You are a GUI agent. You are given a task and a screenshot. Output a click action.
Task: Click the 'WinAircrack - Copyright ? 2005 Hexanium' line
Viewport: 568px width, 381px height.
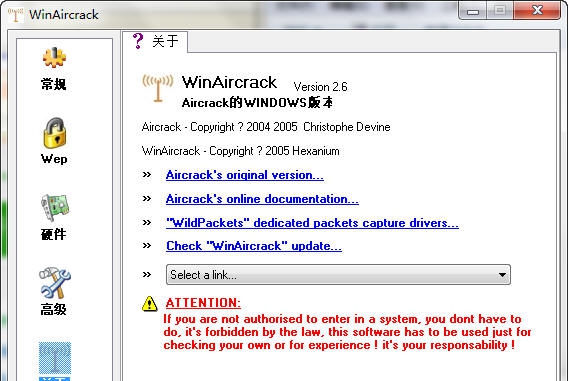[x=241, y=151]
